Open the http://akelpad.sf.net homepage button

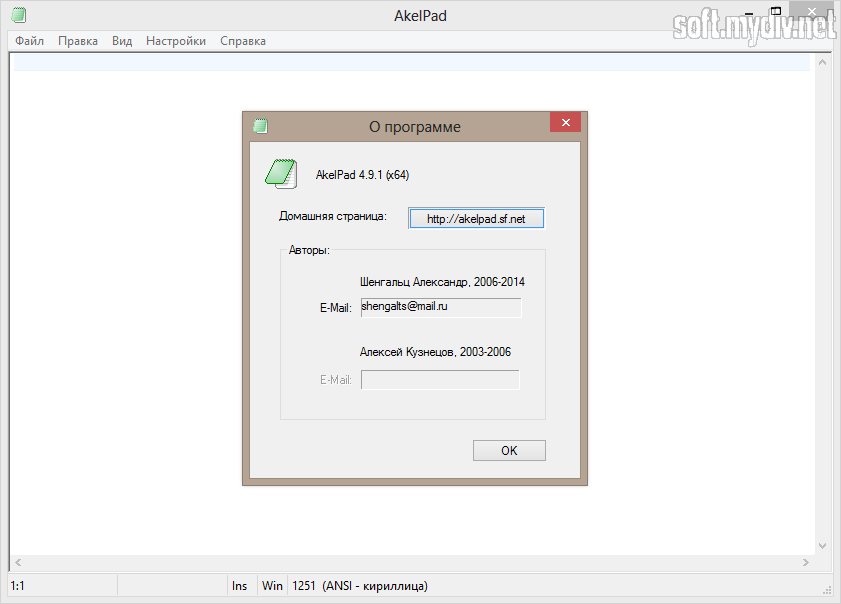click(x=476, y=218)
